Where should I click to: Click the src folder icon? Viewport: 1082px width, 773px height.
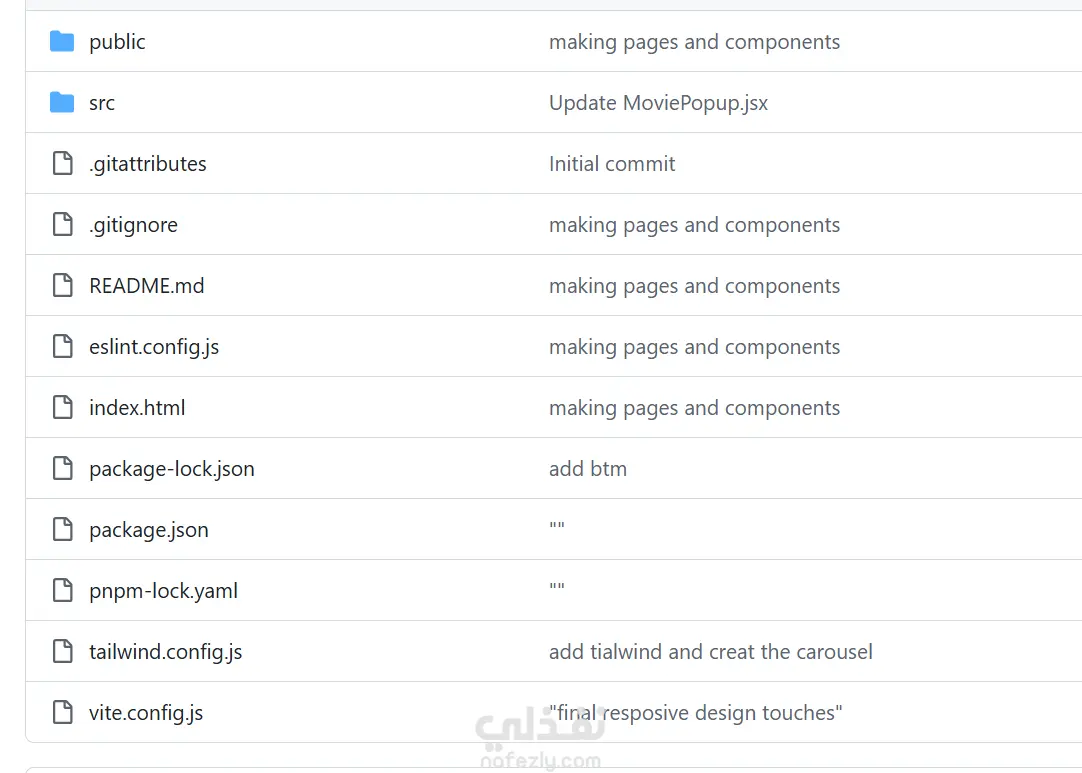(x=62, y=103)
